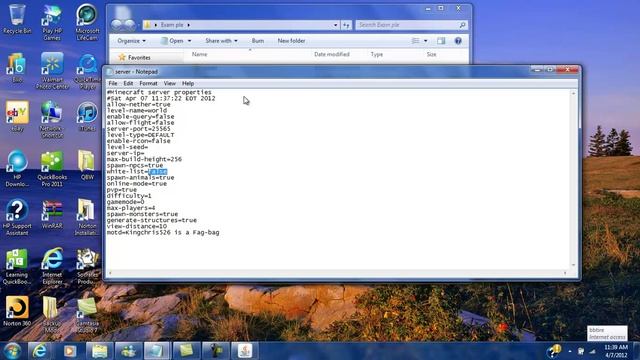The height and width of the screenshot is (360, 640).
Task: Click the Notepad vertical scrollbar
Action: [573, 179]
